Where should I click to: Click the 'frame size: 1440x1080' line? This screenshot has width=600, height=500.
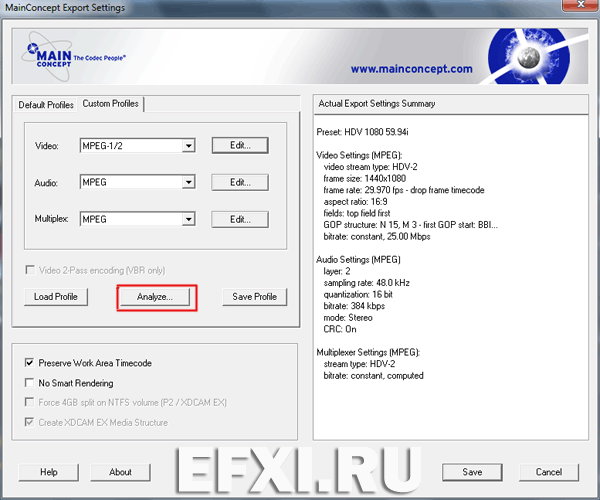pyautogui.click(x=365, y=179)
